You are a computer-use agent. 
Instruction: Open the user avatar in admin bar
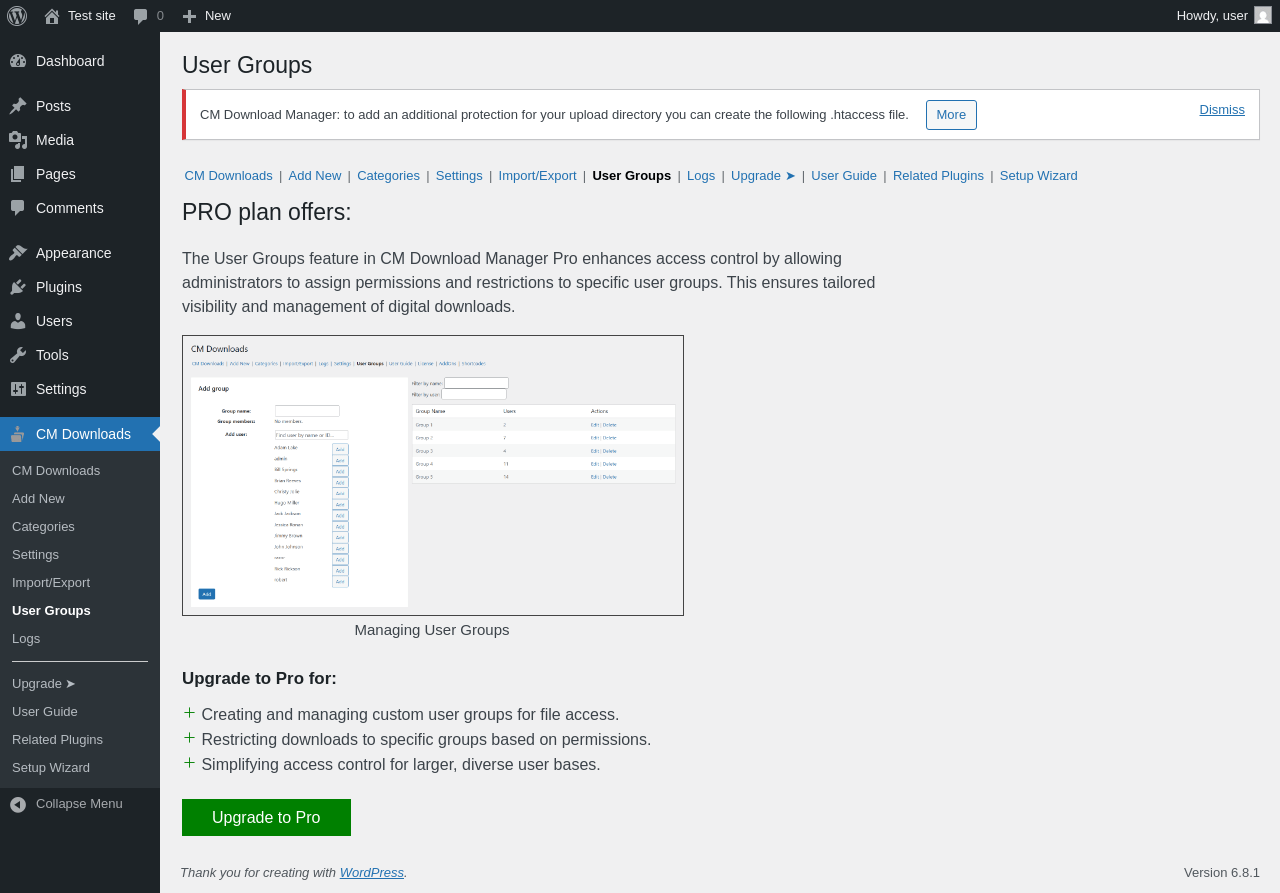1263,15
